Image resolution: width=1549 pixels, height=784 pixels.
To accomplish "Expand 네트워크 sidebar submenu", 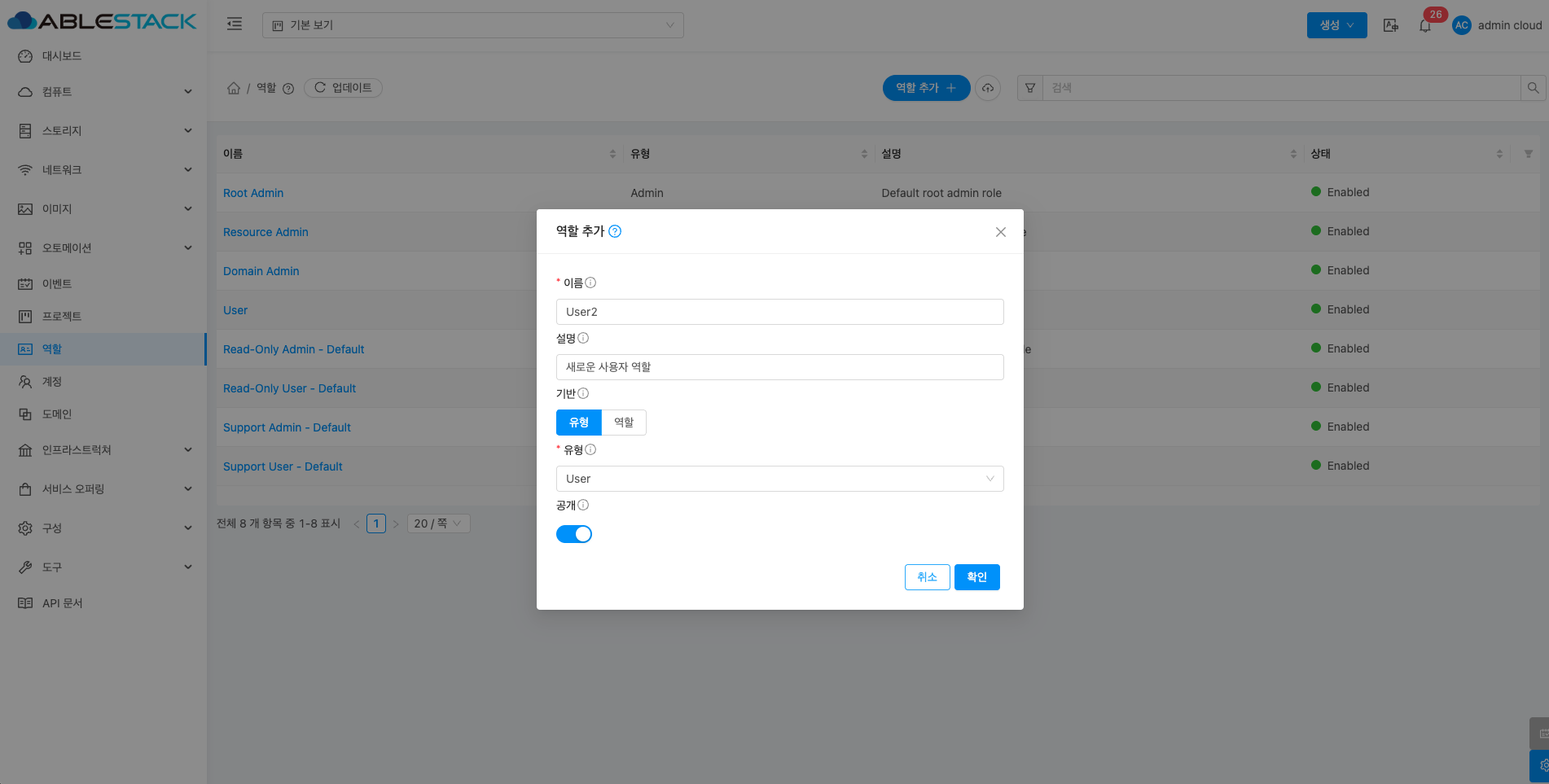I will 103,170.
